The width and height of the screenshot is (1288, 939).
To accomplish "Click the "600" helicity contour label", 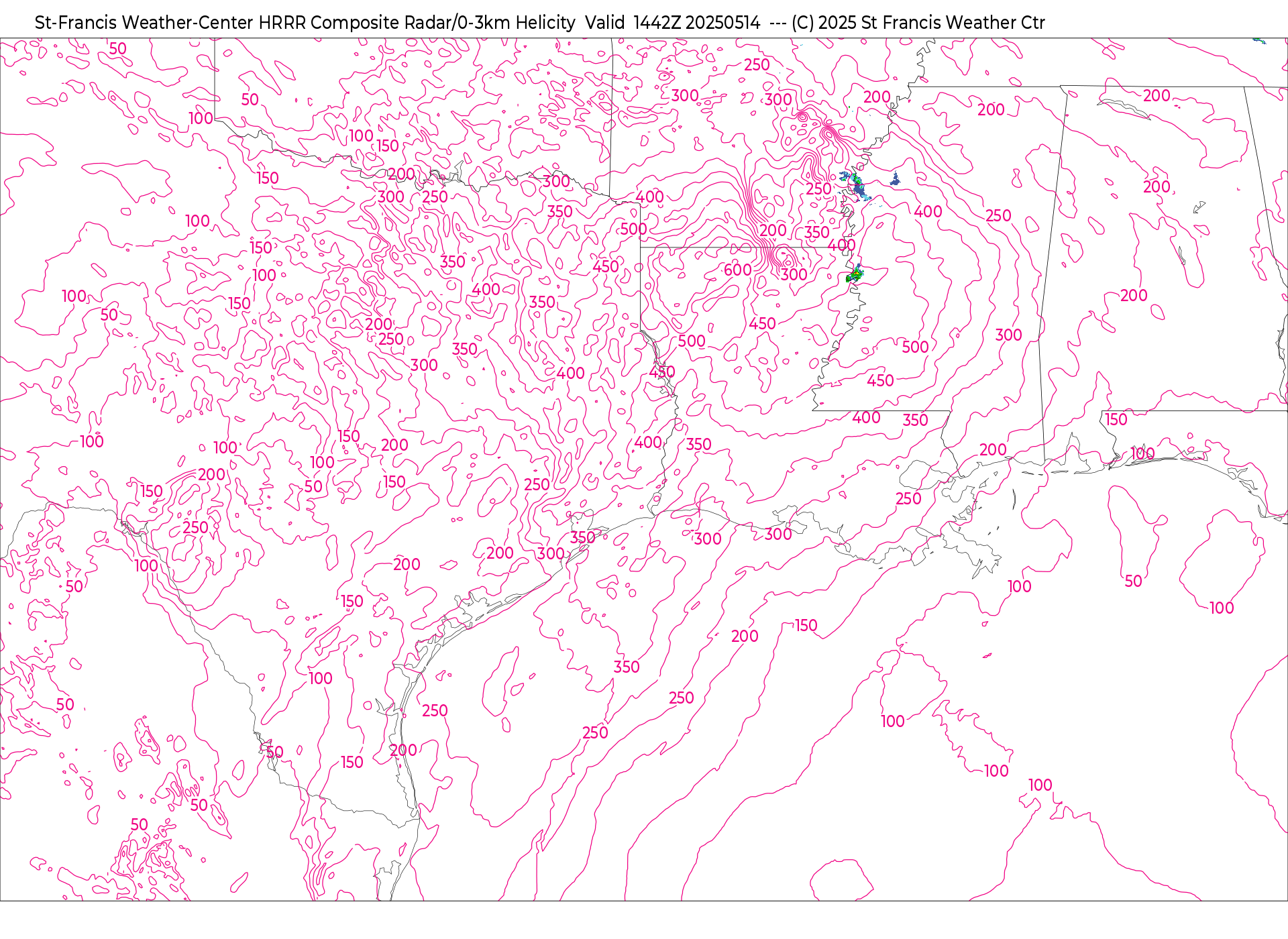I will pos(737,270).
